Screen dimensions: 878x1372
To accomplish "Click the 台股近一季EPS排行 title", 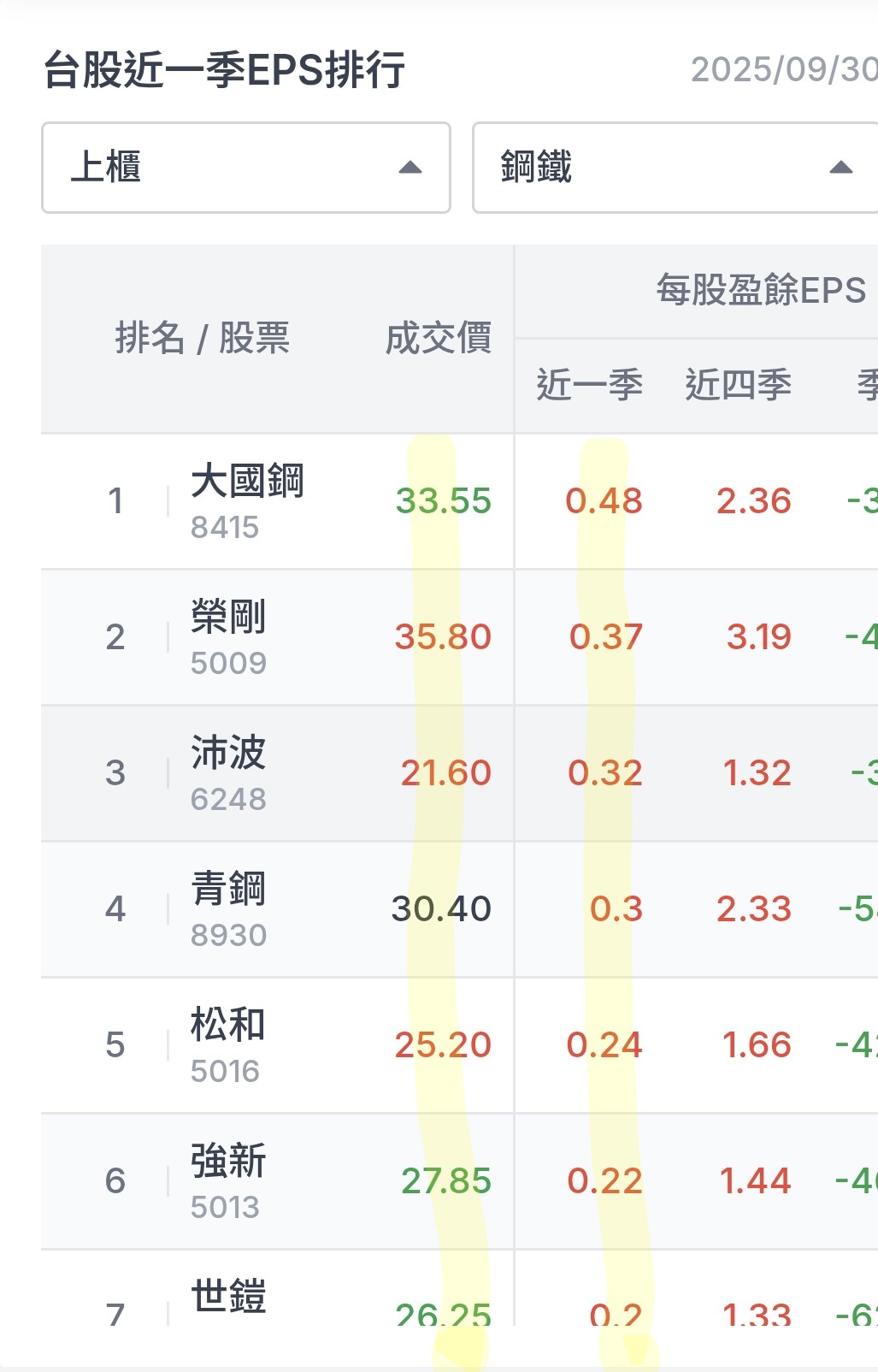I will [224, 70].
